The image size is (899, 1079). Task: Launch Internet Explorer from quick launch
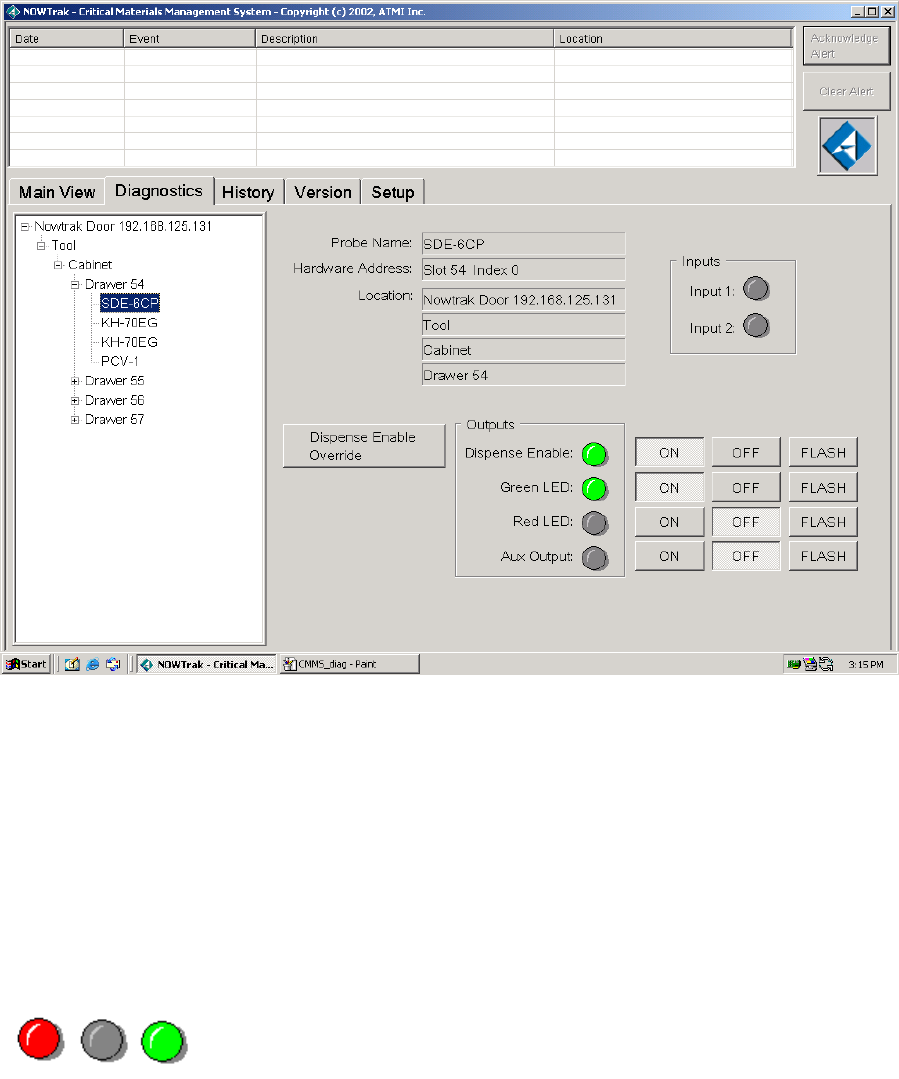coord(93,664)
